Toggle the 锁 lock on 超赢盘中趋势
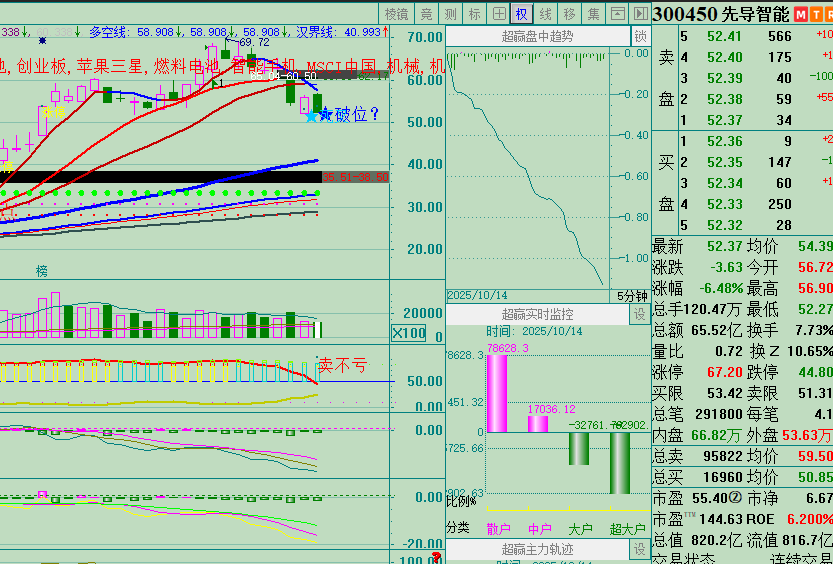Viewport: 833px width, 564px height. 640,37
